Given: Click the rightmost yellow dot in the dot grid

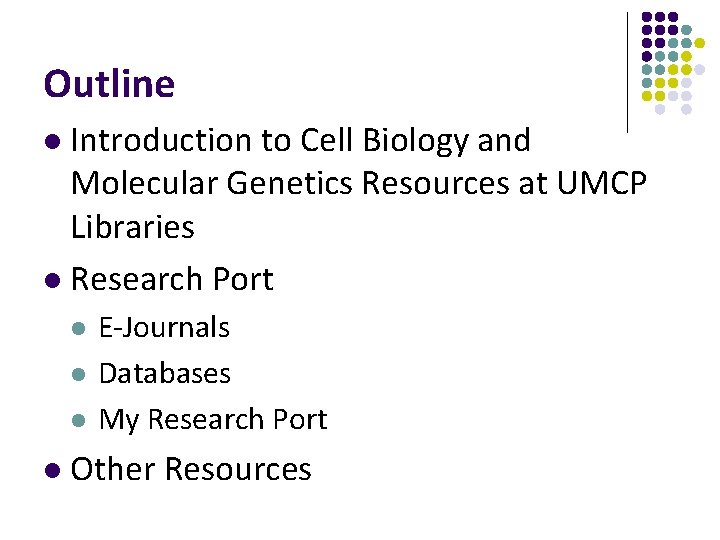Looking at the screenshot, I should coord(700,44).
